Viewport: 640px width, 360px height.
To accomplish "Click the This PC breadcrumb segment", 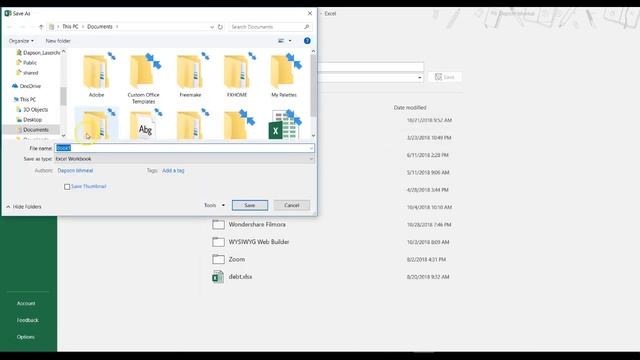I will point(70,27).
